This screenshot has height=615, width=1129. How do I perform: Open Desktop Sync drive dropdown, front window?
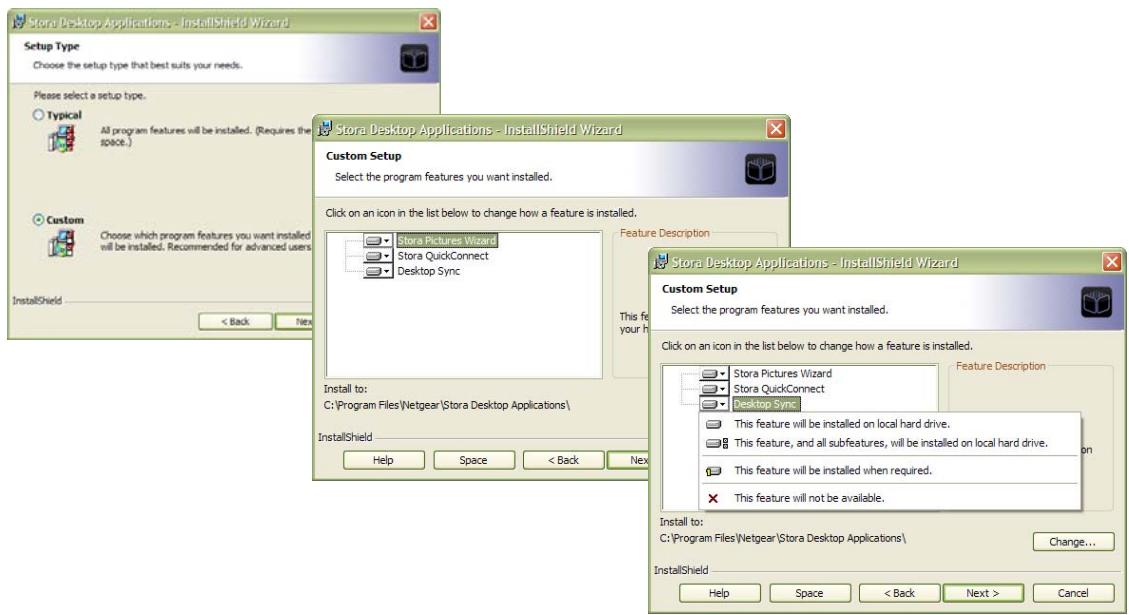(714, 404)
